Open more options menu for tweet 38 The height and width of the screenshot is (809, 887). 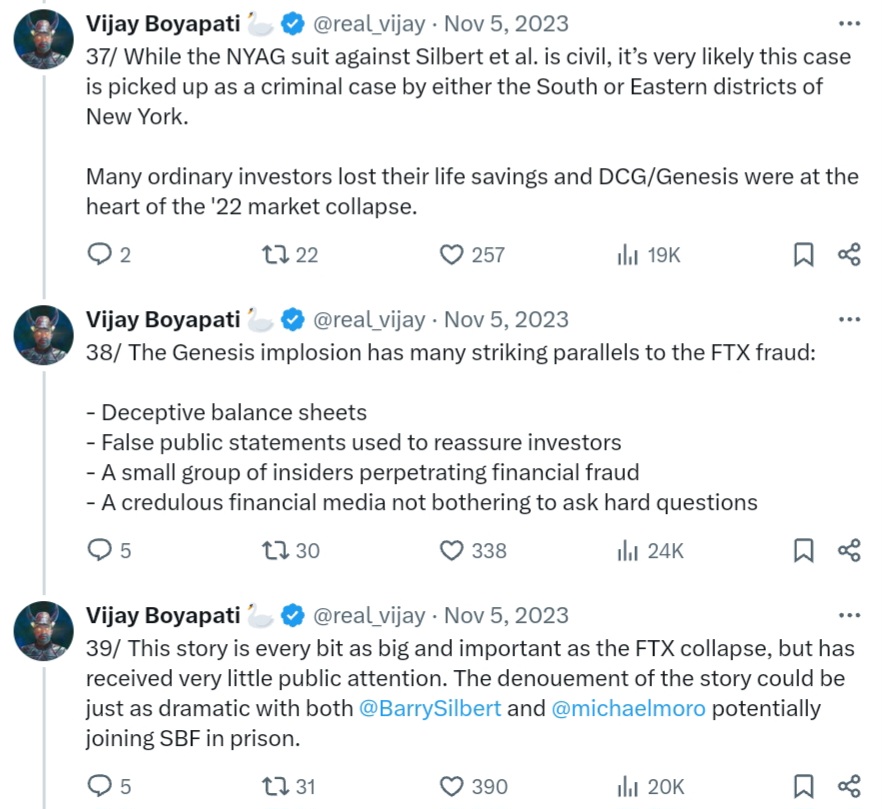point(849,319)
